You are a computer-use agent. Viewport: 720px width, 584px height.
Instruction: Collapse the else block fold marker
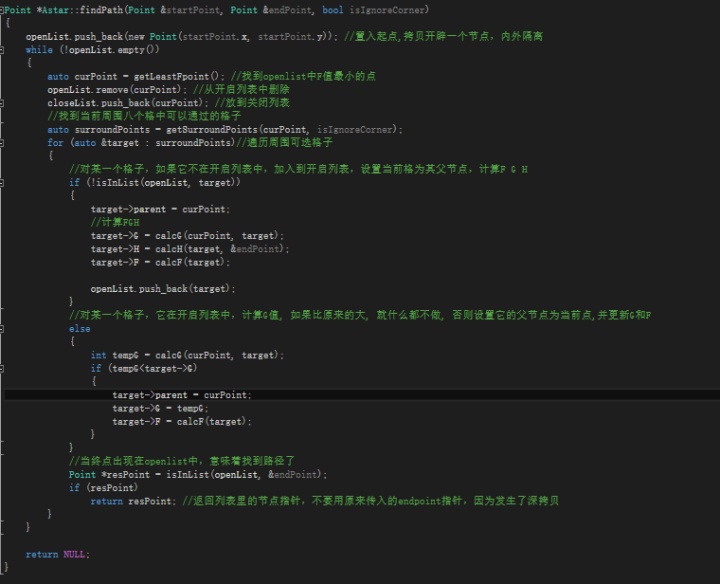pos(2,329)
